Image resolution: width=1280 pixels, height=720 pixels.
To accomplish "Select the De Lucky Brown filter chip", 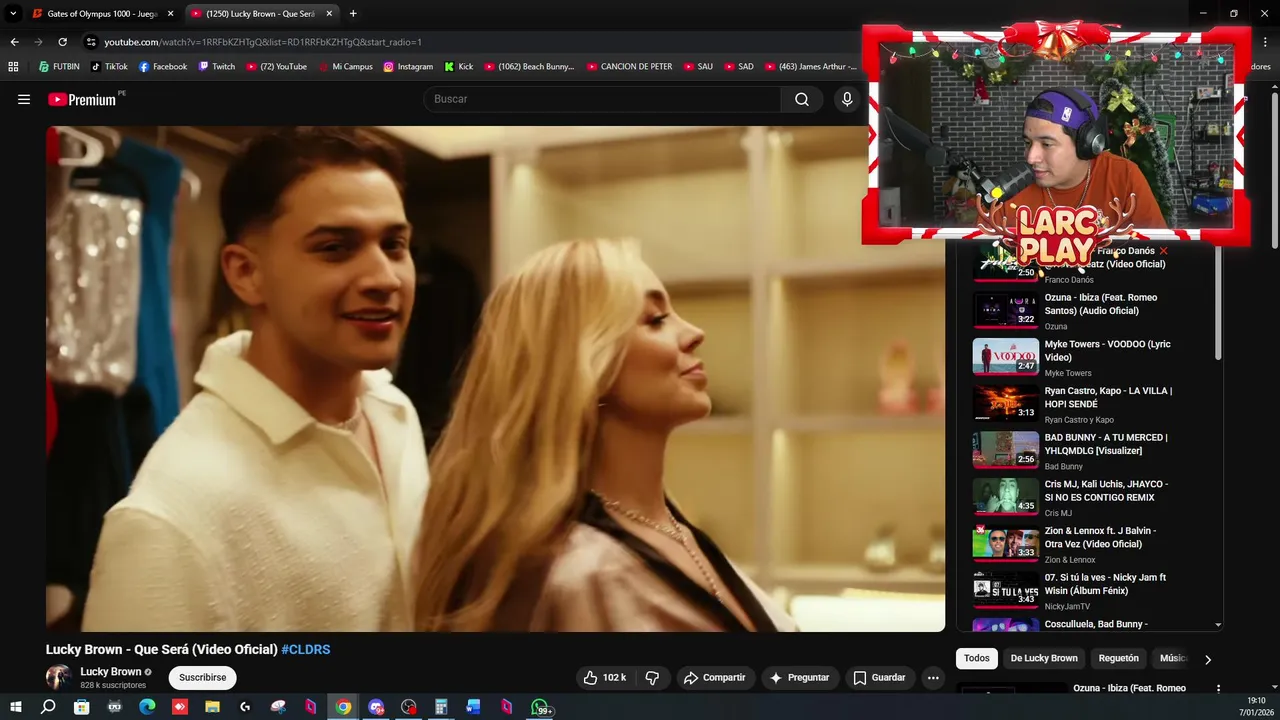I will click(x=1044, y=658).
